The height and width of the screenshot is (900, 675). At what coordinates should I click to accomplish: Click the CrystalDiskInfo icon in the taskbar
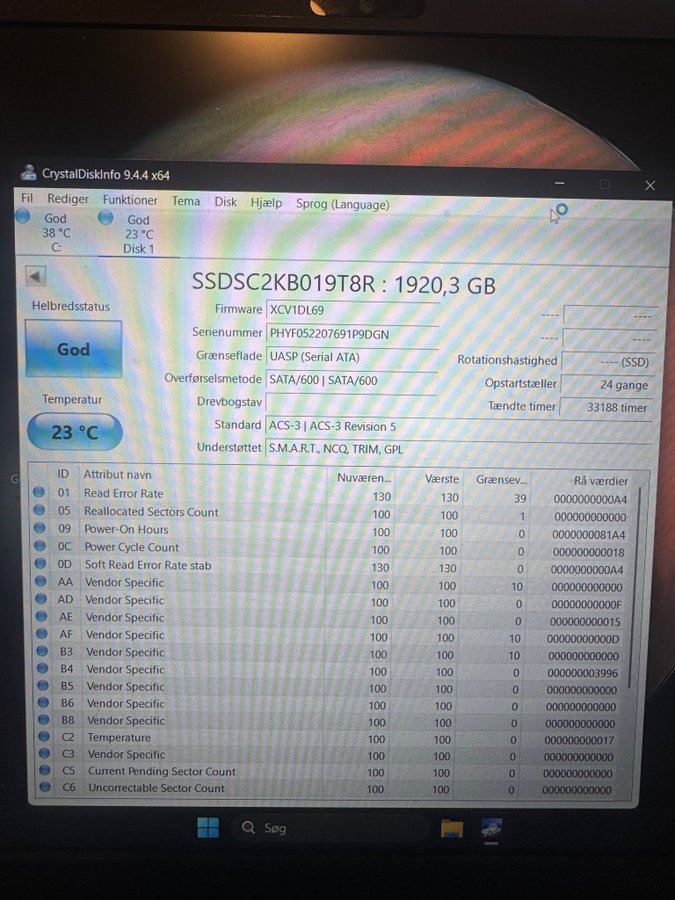pyautogui.click(x=491, y=828)
